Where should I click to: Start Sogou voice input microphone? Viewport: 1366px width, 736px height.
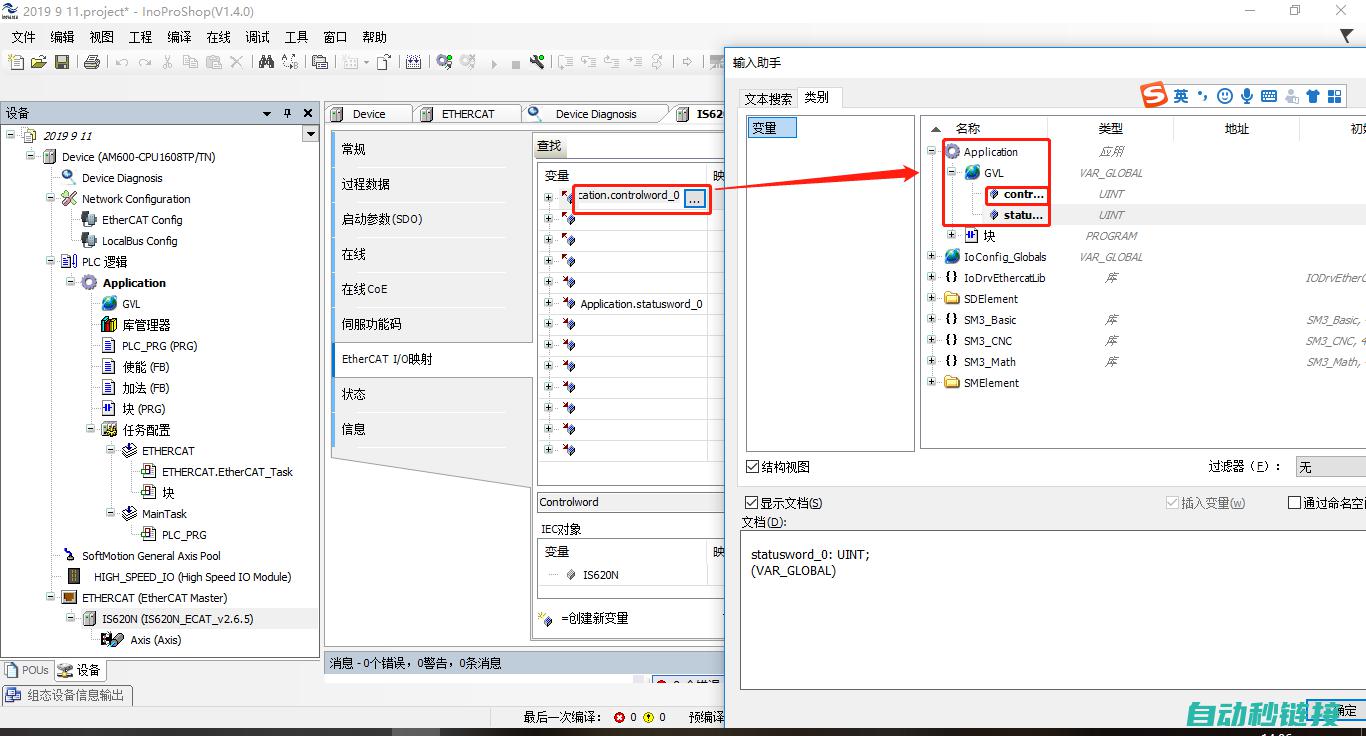pyautogui.click(x=1247, y=96)
